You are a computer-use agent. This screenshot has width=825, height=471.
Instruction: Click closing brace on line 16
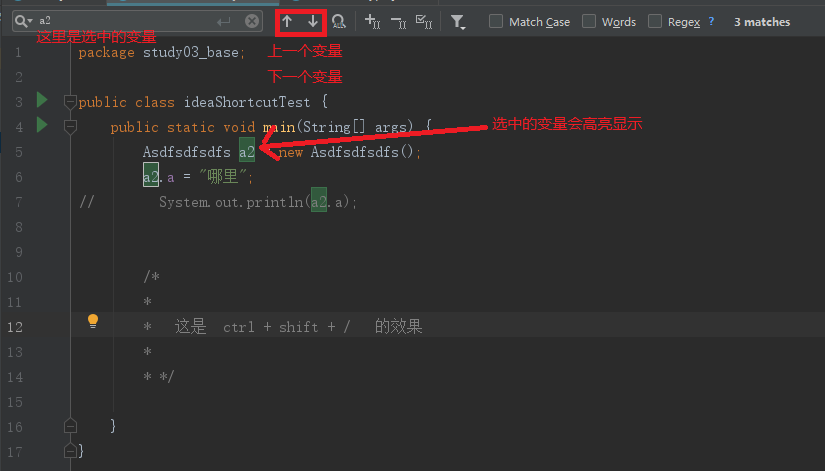113,426
